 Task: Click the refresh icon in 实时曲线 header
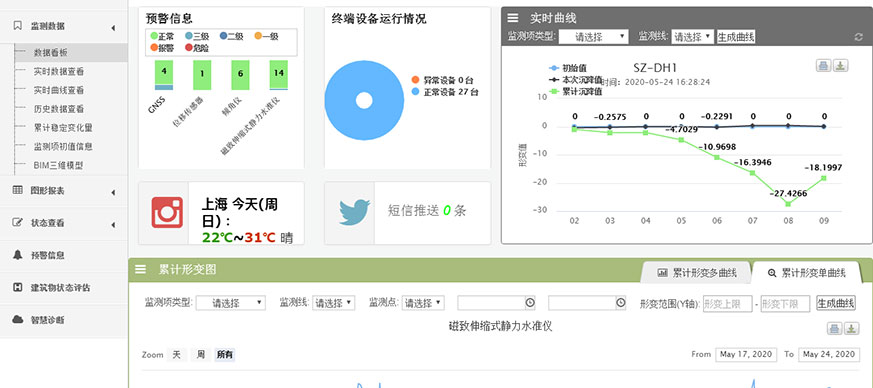point(858,37)
